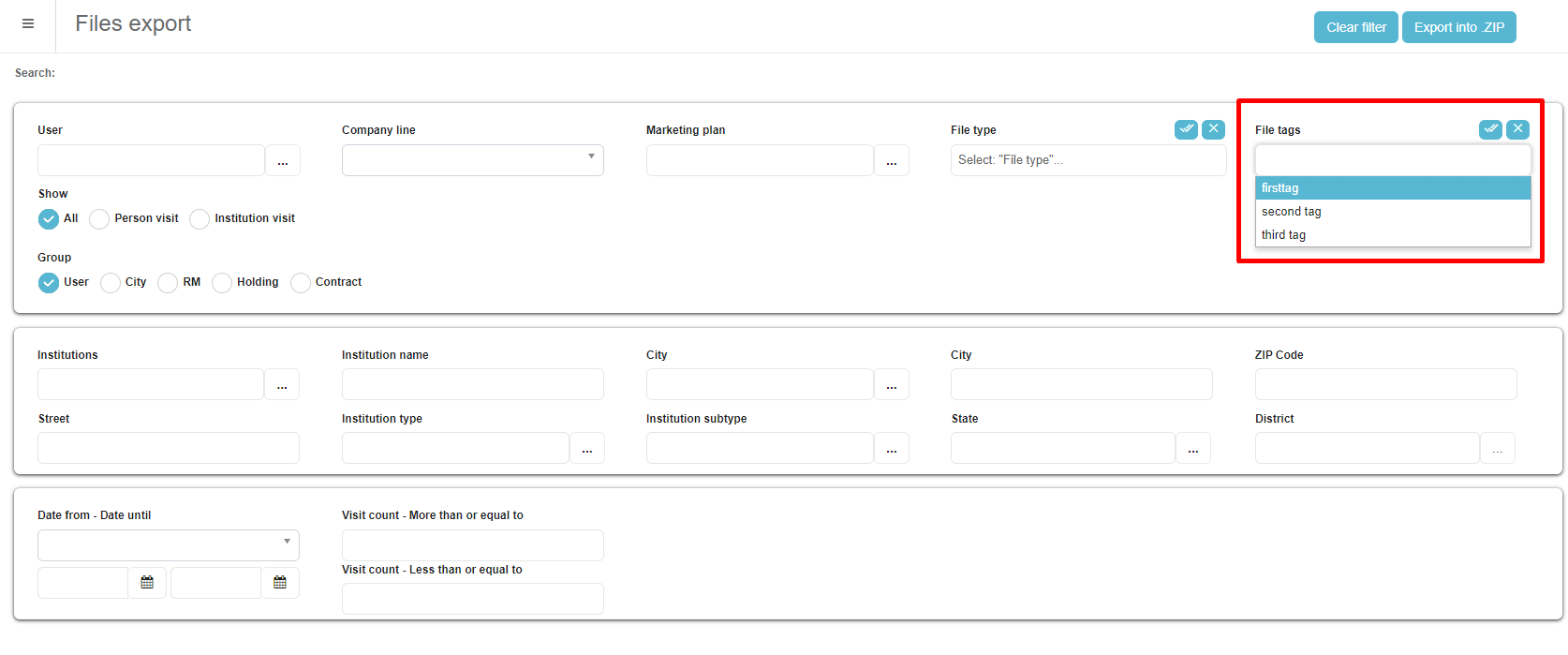Click Export into .ZIP button
This screenshot has width=1568, height=655.
(1458, 27)
